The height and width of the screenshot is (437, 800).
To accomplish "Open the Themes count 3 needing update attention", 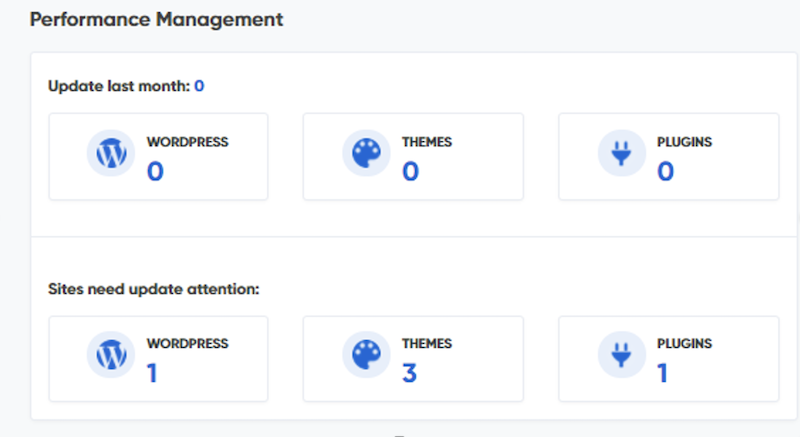I will click(409, 373).
